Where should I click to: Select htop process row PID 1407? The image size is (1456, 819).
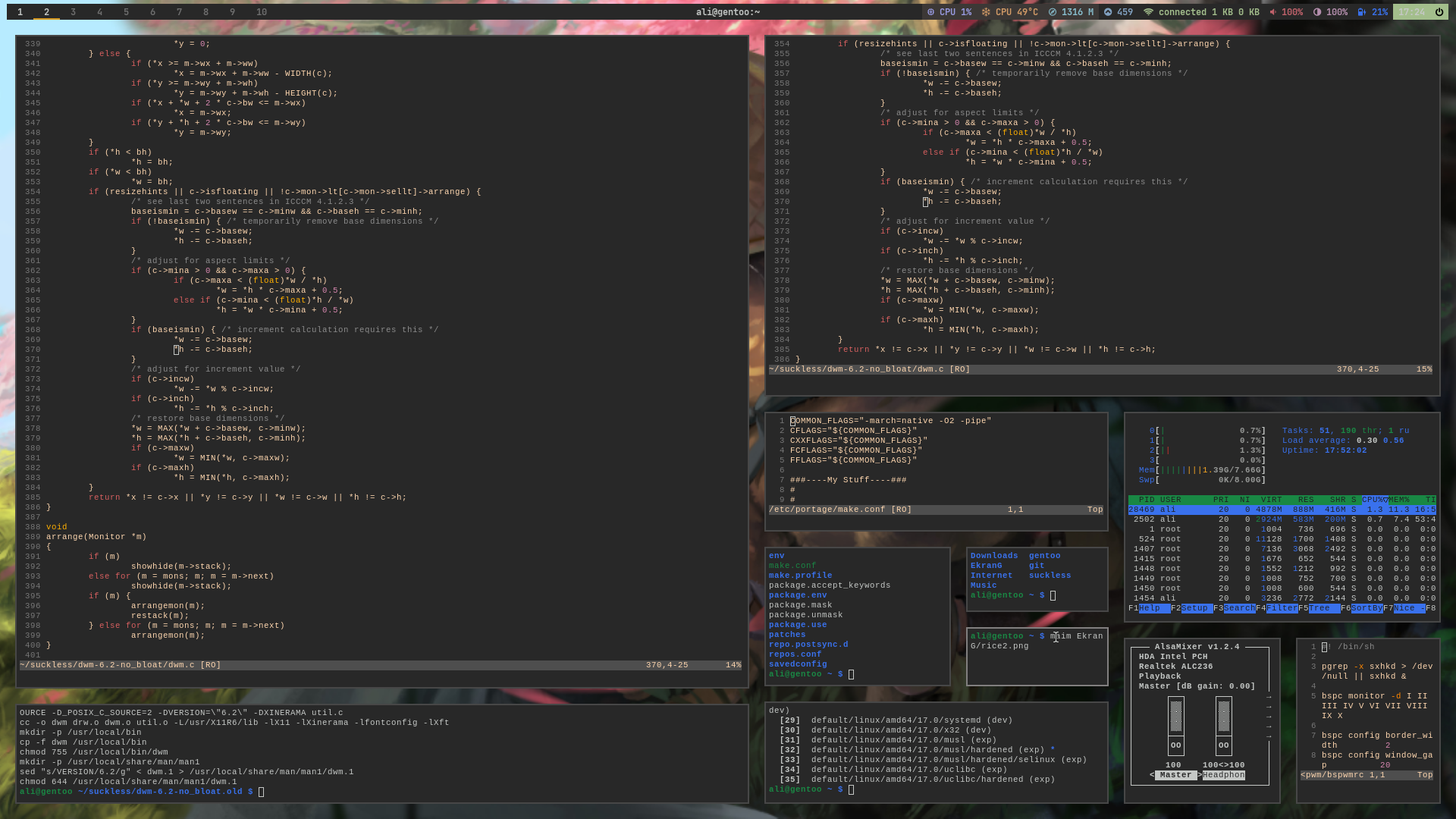tap(1282, 549)
